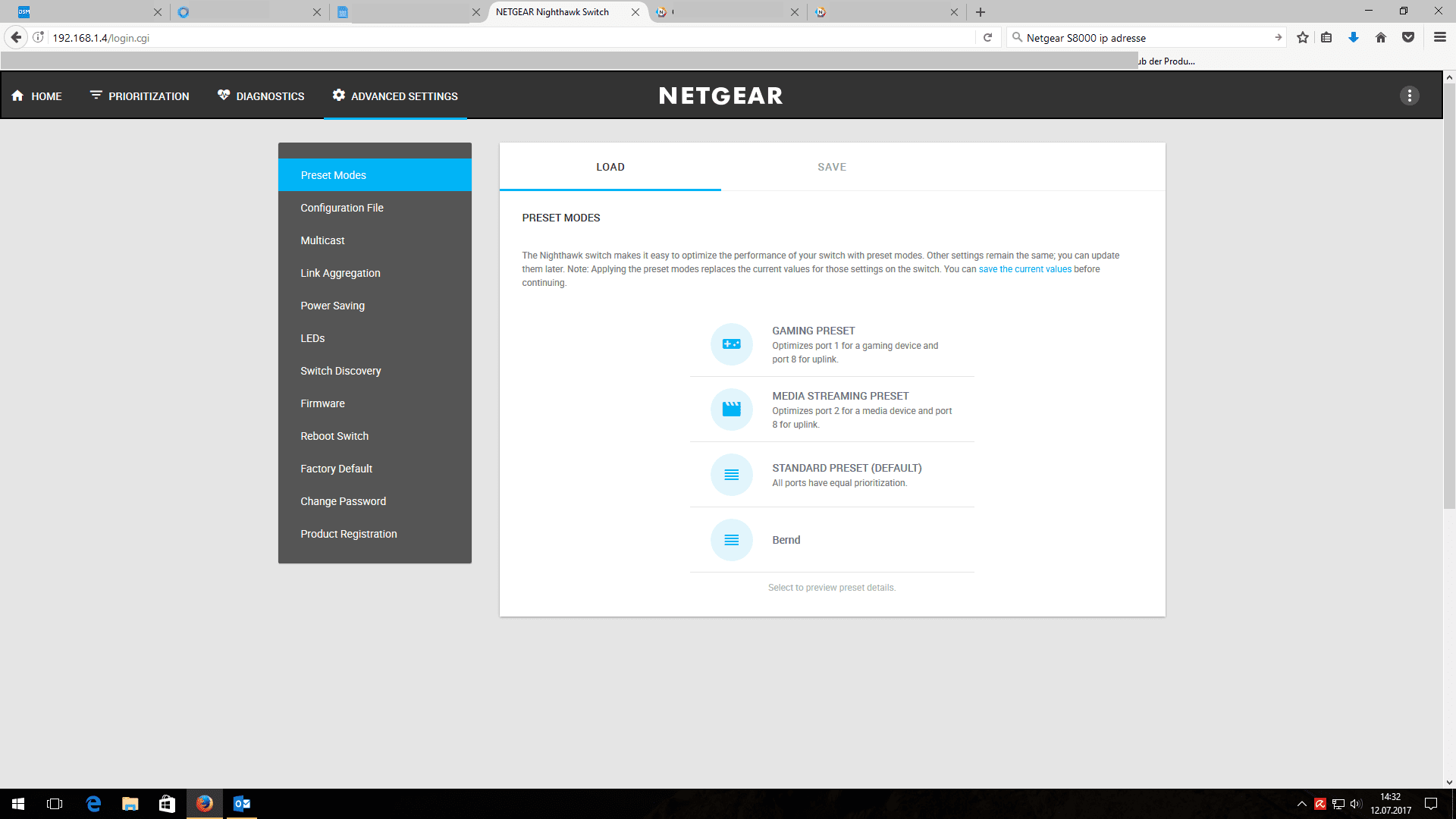This screenshot has height=819, width=1456.
Task: Open the NETGEAR three-dot options menu
Action: 1409,96
